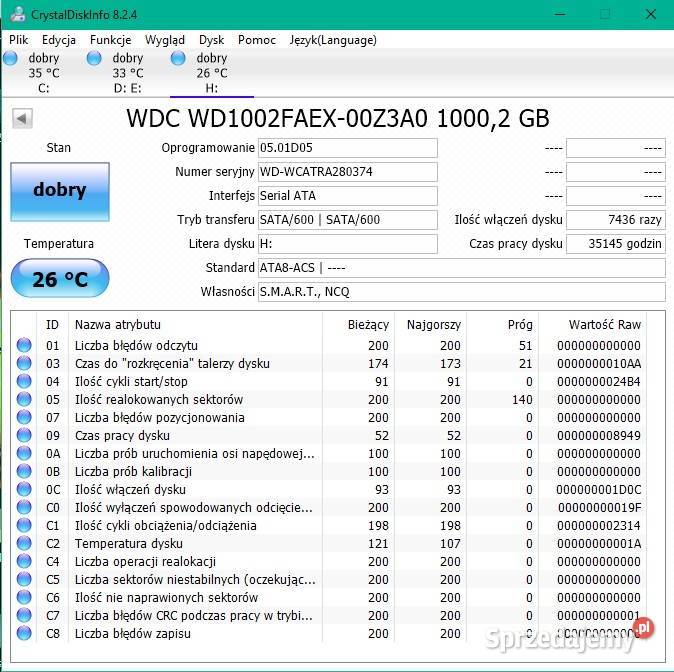Click raw value 000000008949
This screenshot has width=674, height=672.
click(x=599, y=436)
